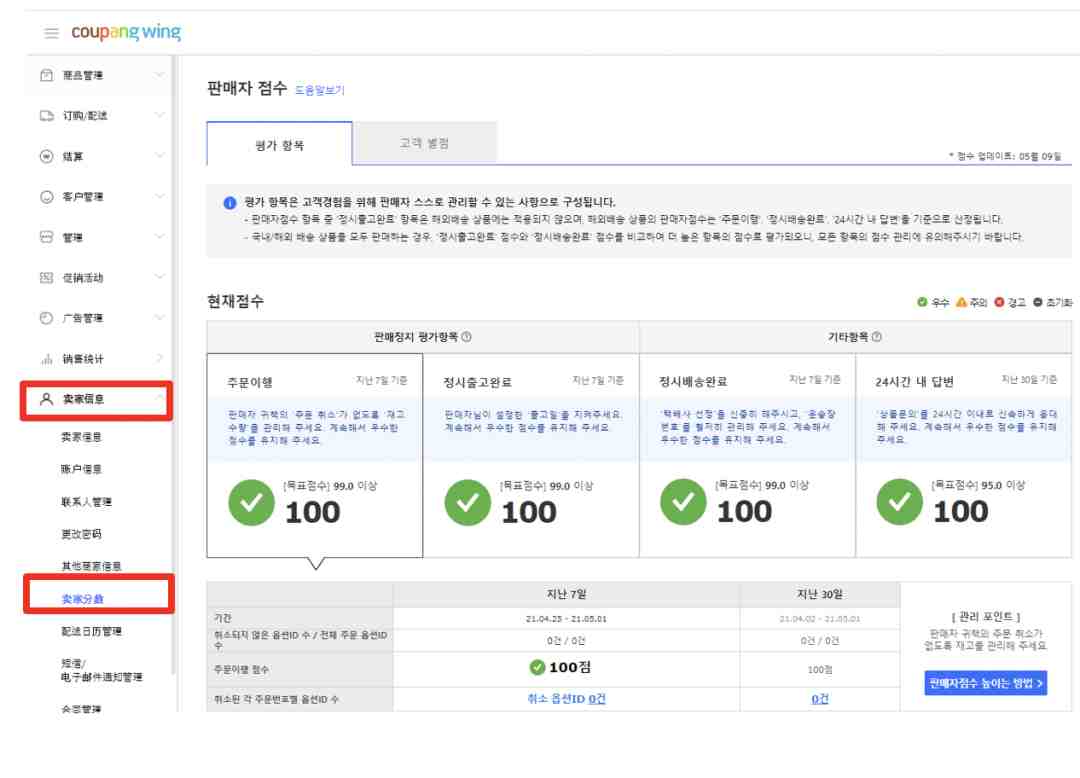Viewport: 1080px width, 778px height.
Task: Click green check icon in 24시간 내 답변 card
Action: tap(900, 502)
